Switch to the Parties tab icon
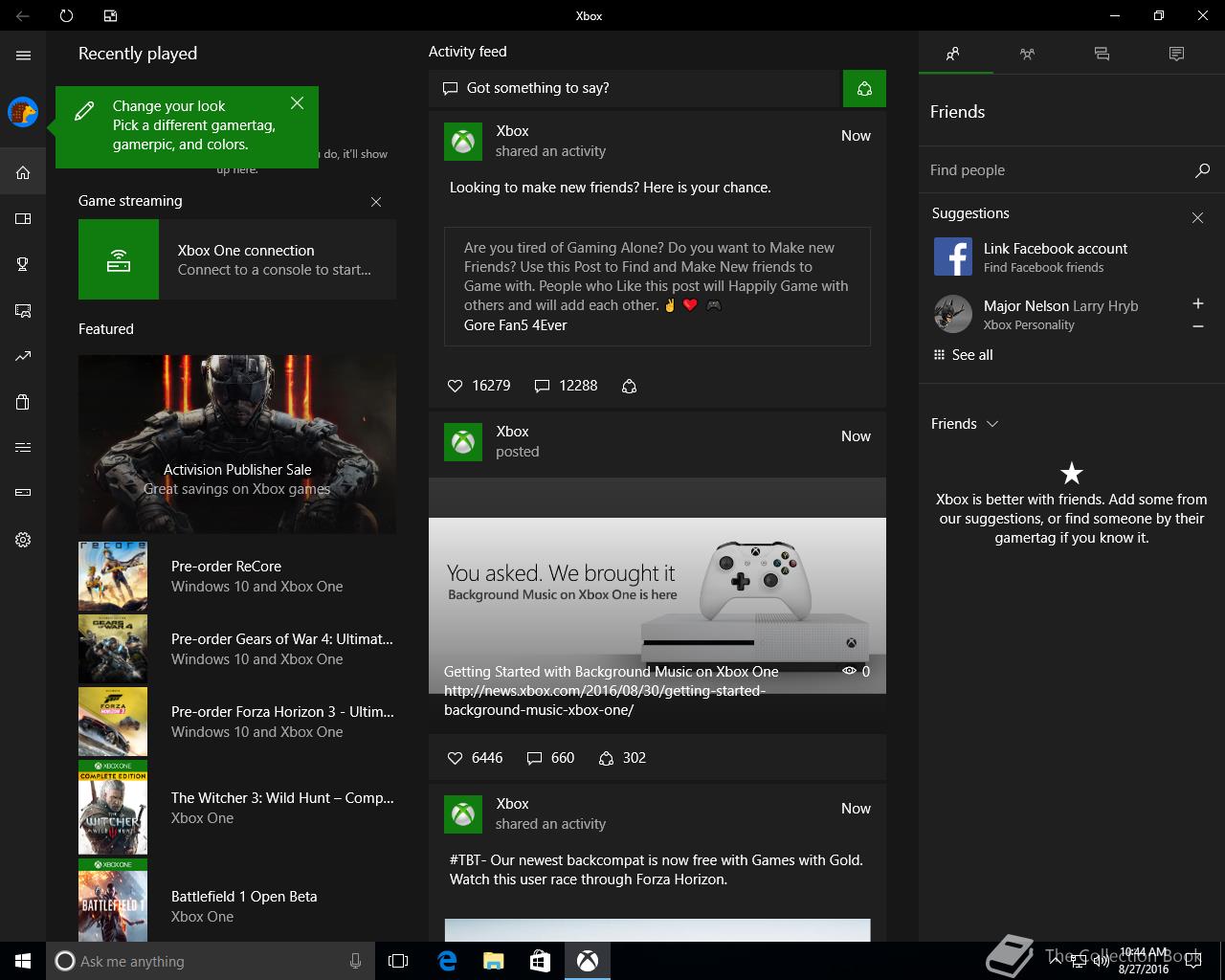 tap(1027, 55)
